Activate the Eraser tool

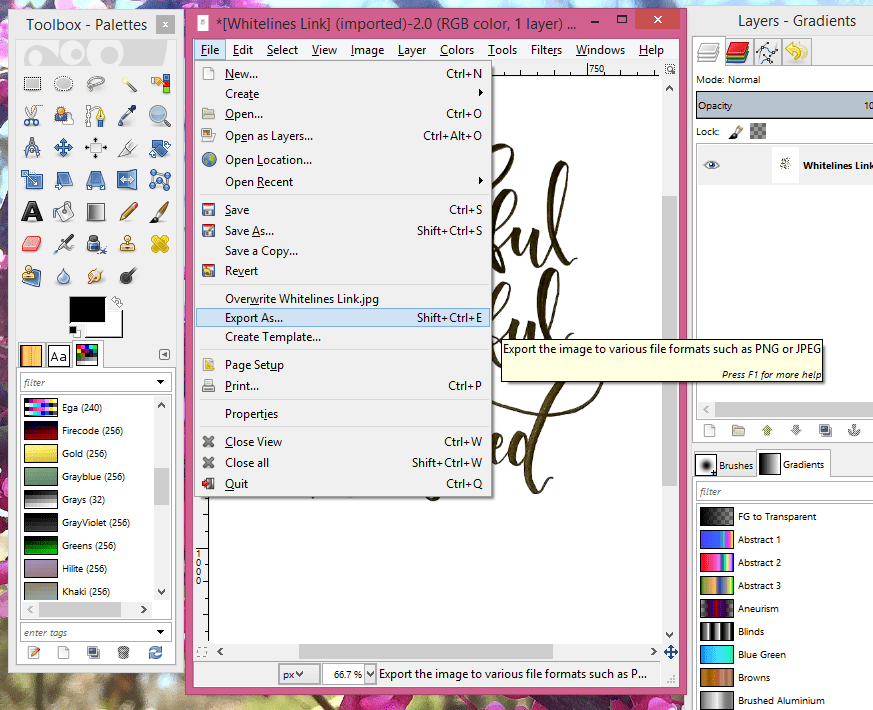(x=32, y=243)
